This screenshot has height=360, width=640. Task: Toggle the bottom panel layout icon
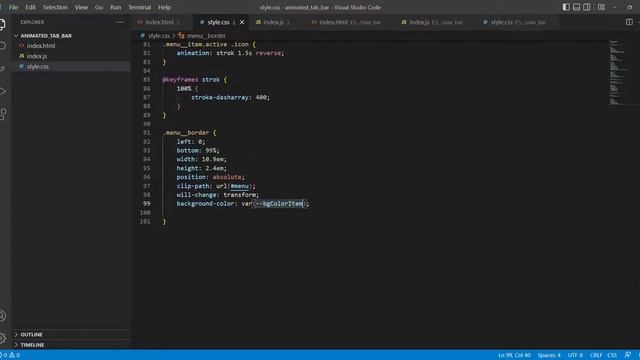pos(576,7)
